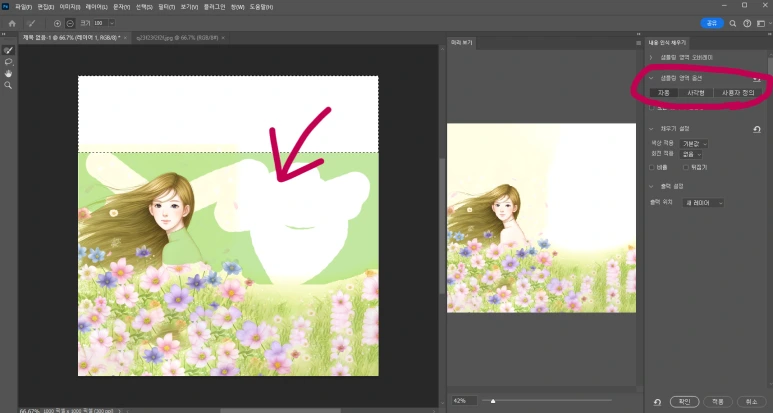
Task: Click the Home icon in options bar
Action: [12, 22]
